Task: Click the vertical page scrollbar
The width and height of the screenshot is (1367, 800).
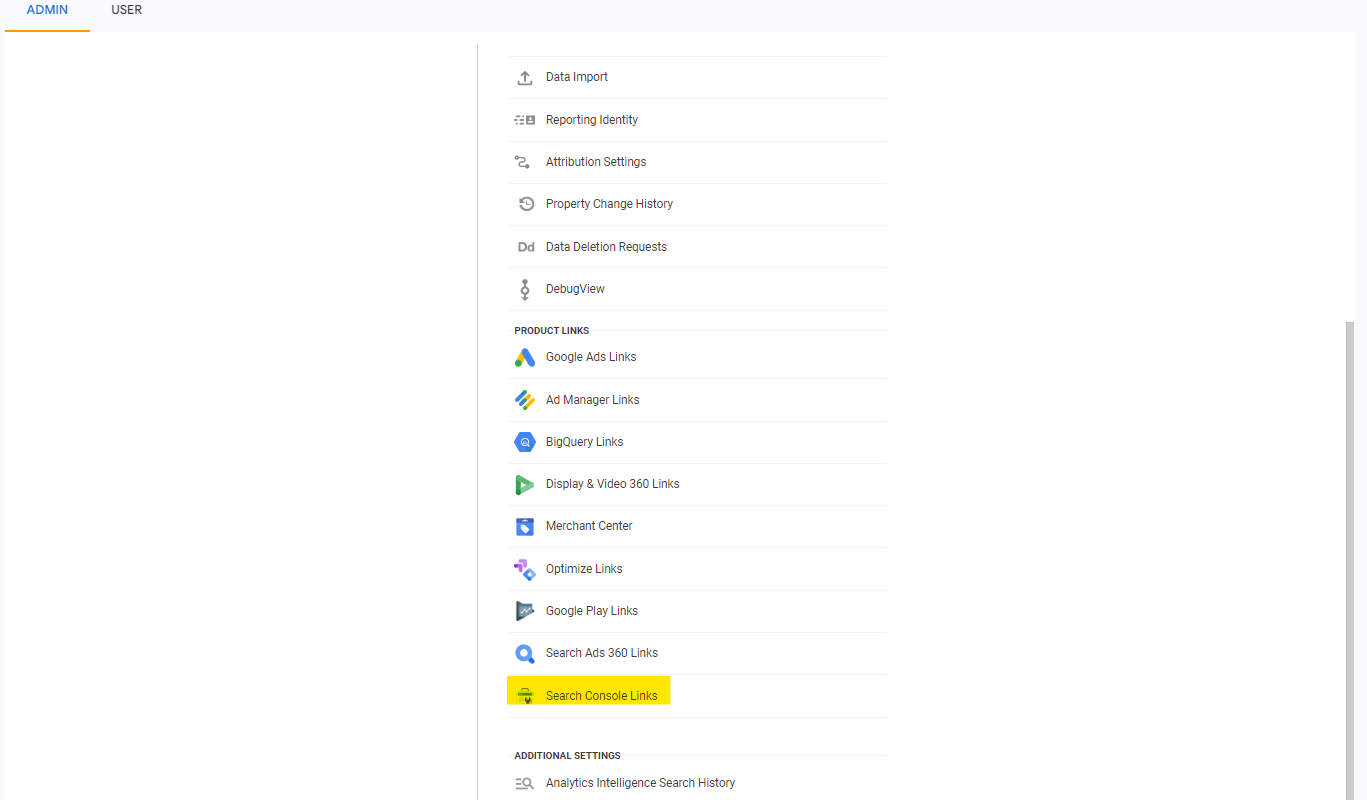Action: click(1350, 560)
